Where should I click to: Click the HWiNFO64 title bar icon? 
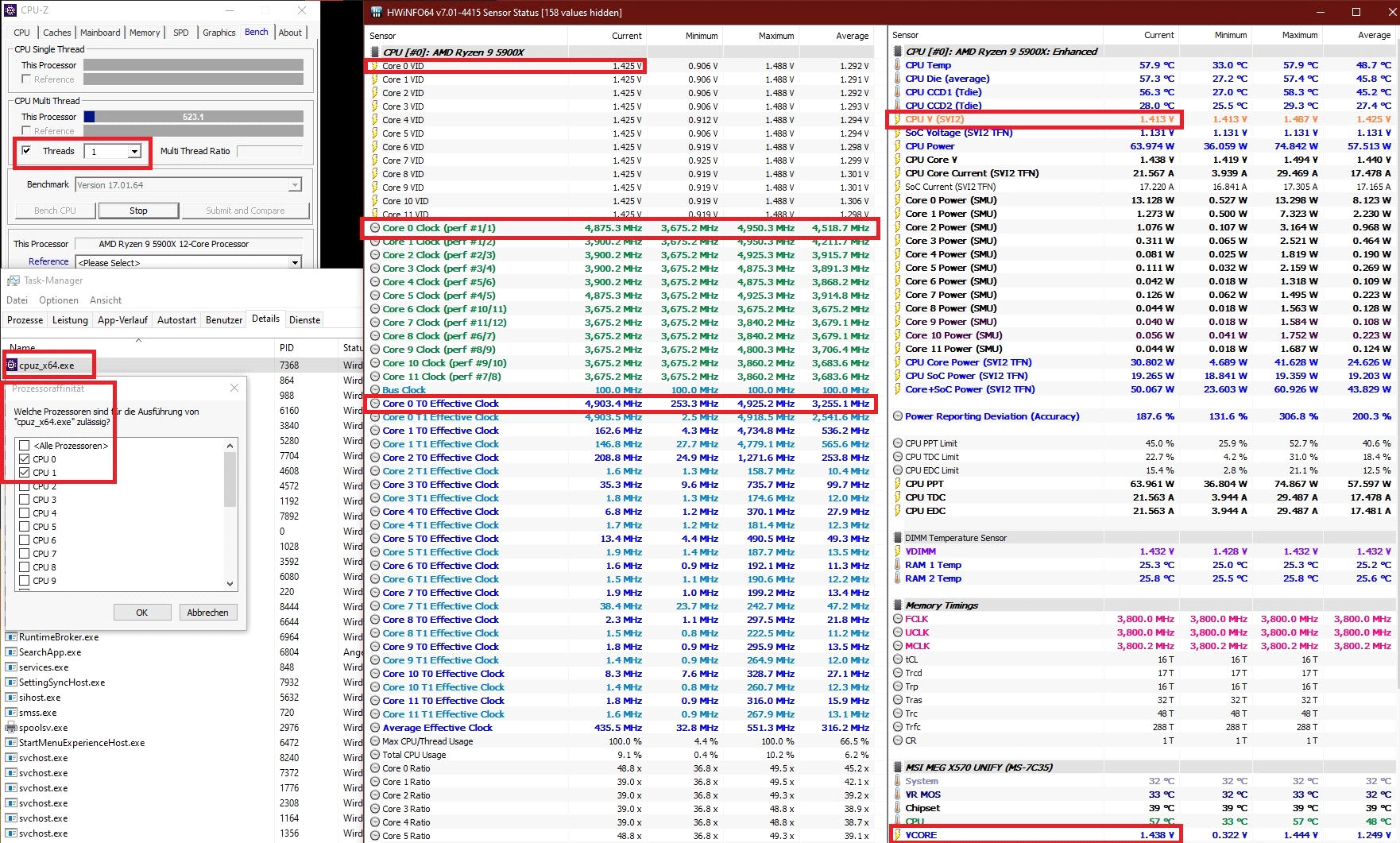tap(376, 12)
